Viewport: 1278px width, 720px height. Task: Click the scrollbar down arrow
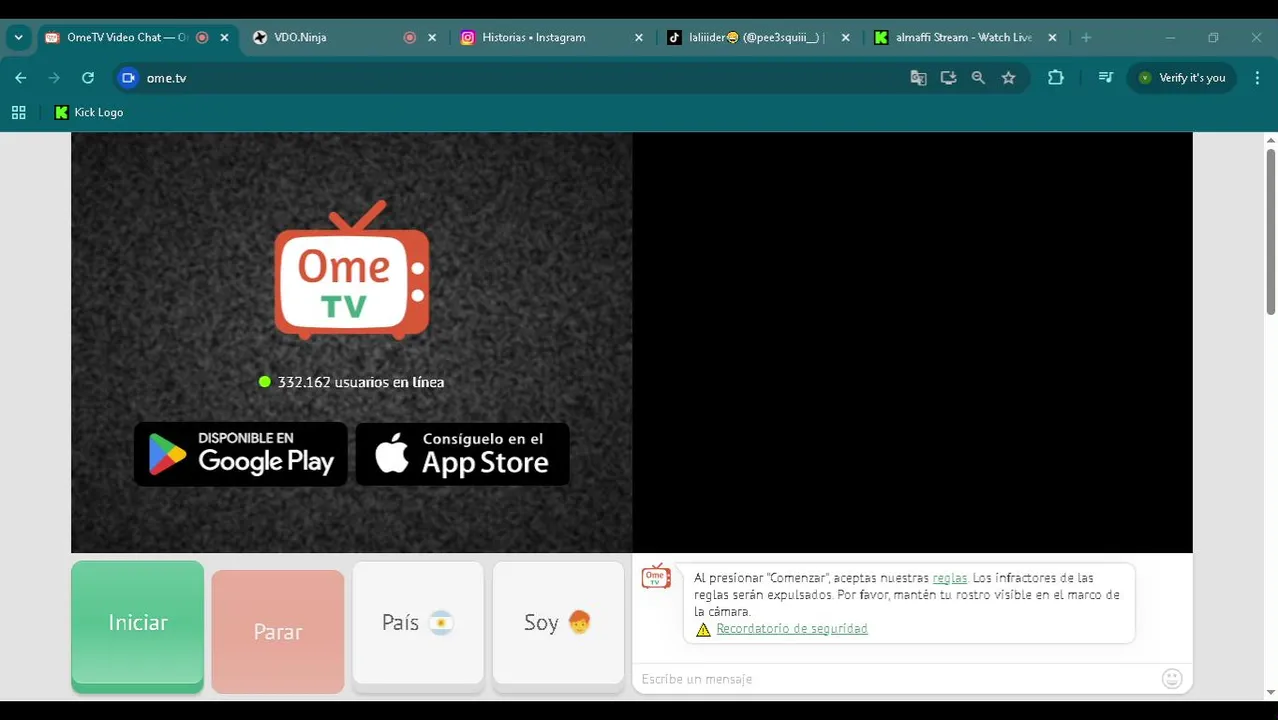[1271, 692]
